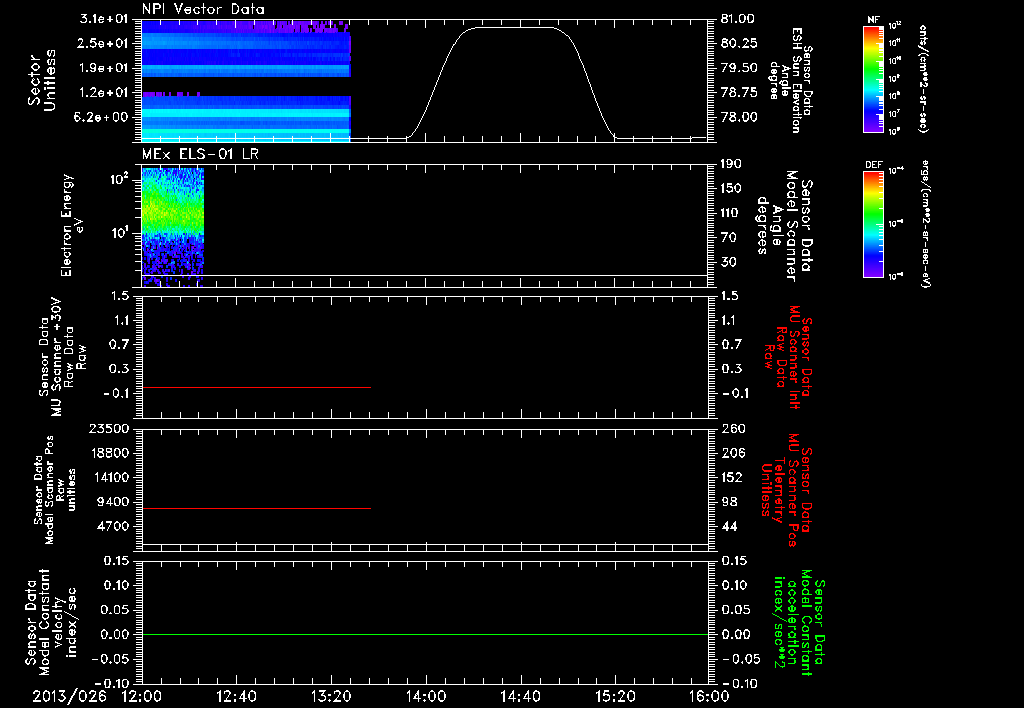Click the NPI Vector Data panel title
The width and height of the screenshot is (1024, 708).
[203, 9]
